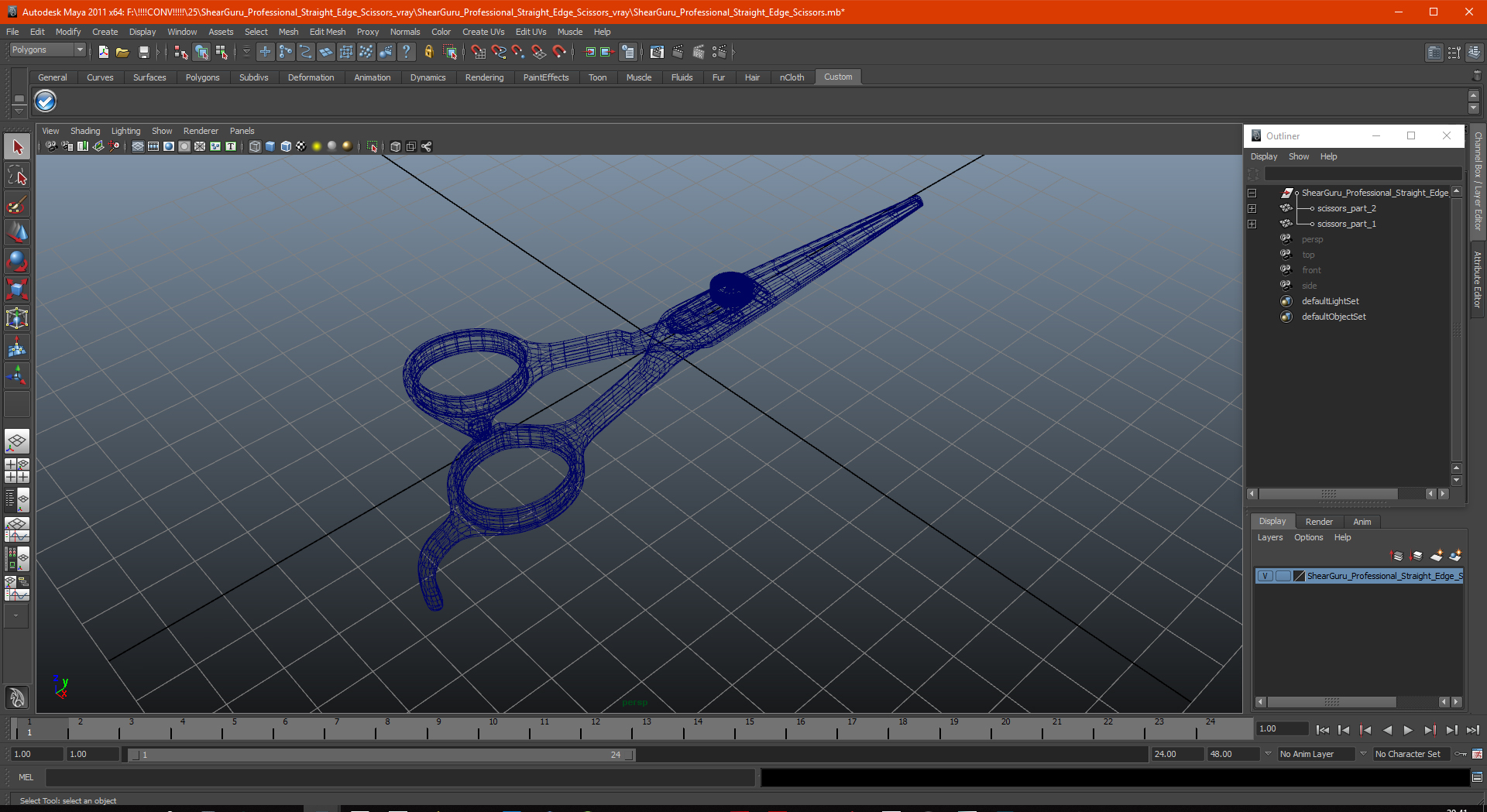This screenshot has width=1487, height=812.
Task: Click frame 12 on the time slider
Action: pyautogui.click(x=596, y=728)
